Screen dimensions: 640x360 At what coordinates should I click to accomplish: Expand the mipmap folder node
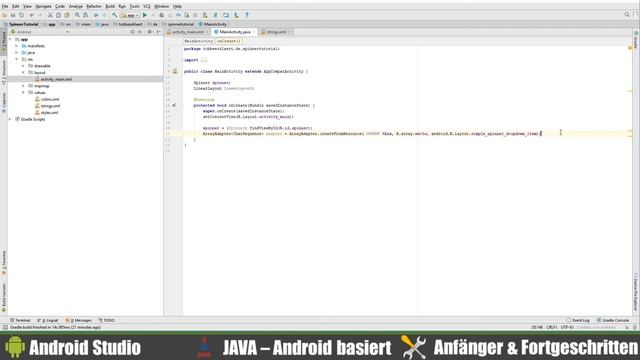coord(23,86)
